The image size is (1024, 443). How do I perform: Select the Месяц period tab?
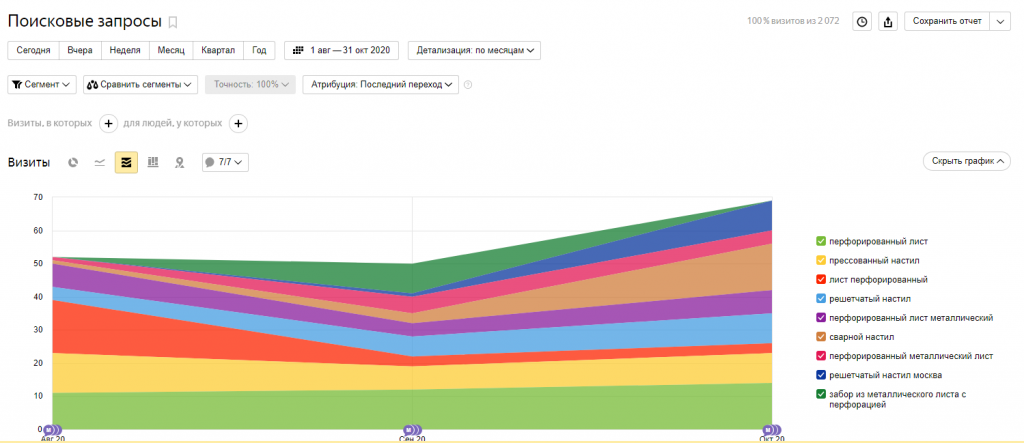pos(171,50)
